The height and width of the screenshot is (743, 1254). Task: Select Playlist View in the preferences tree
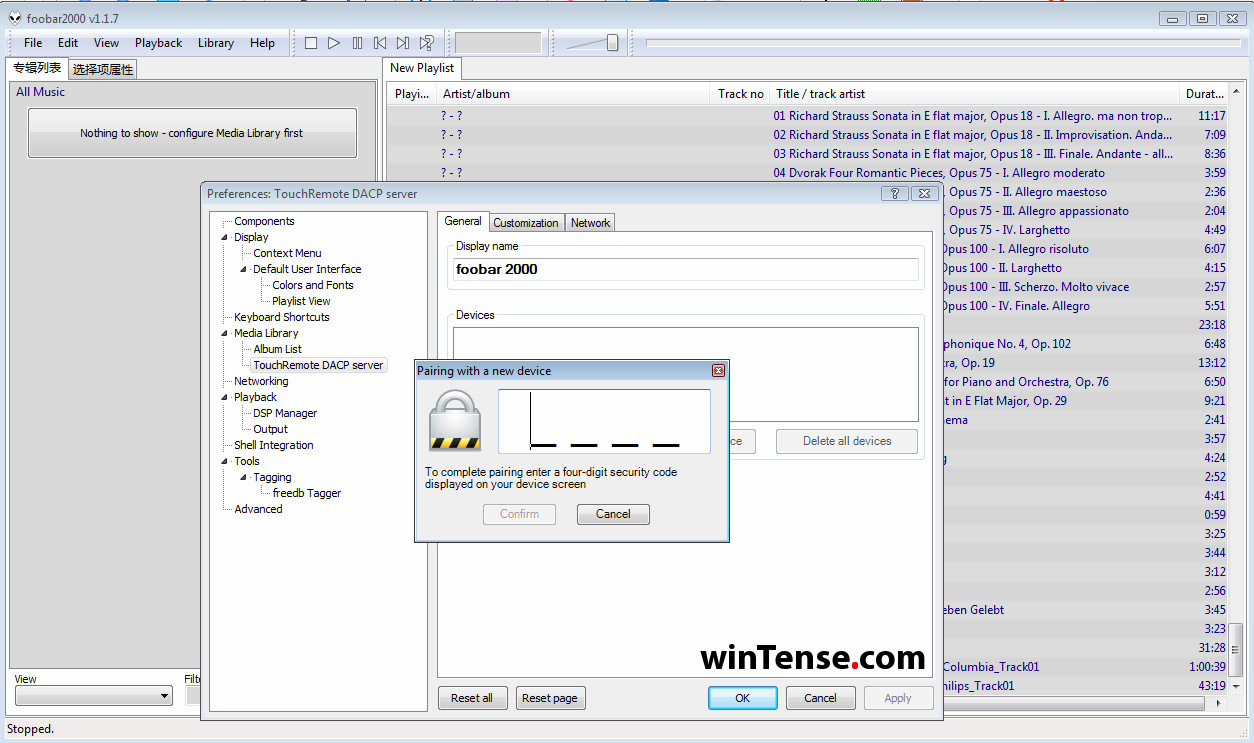coord(301,301)
